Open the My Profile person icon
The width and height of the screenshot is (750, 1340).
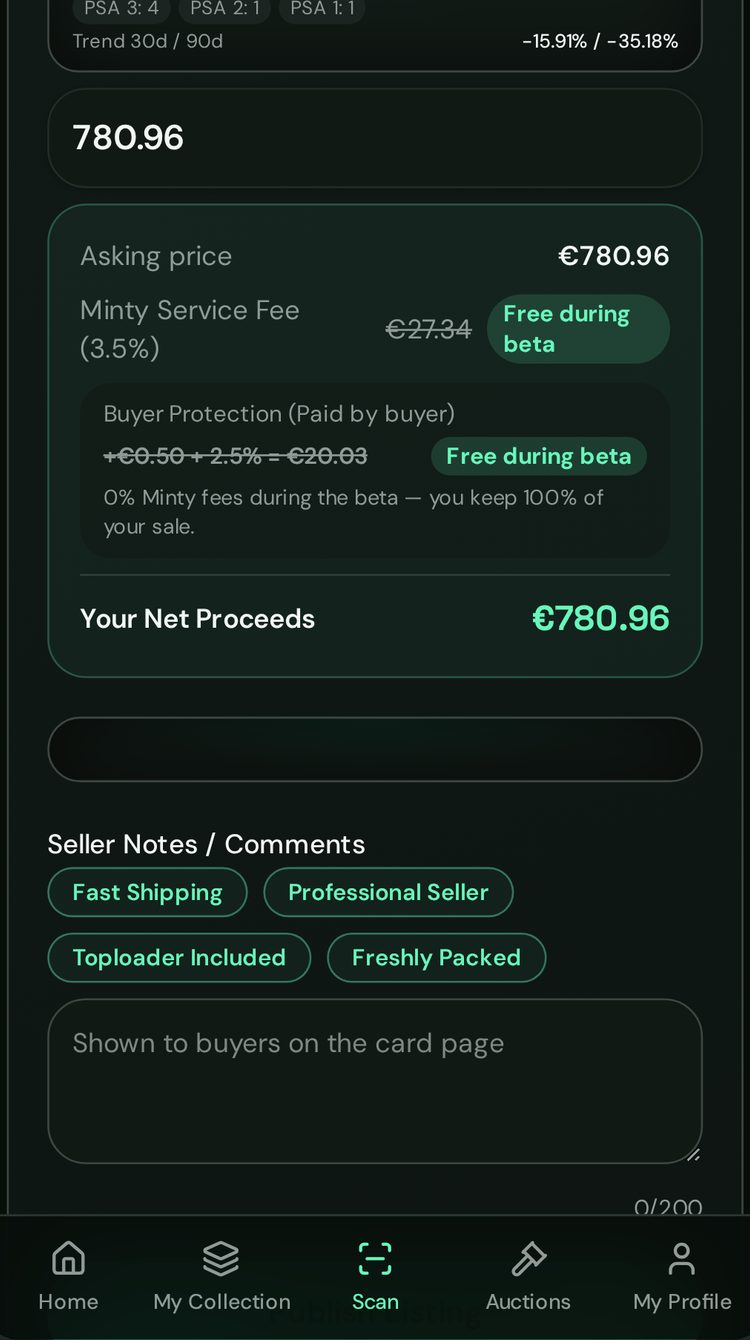[682, 1259]
